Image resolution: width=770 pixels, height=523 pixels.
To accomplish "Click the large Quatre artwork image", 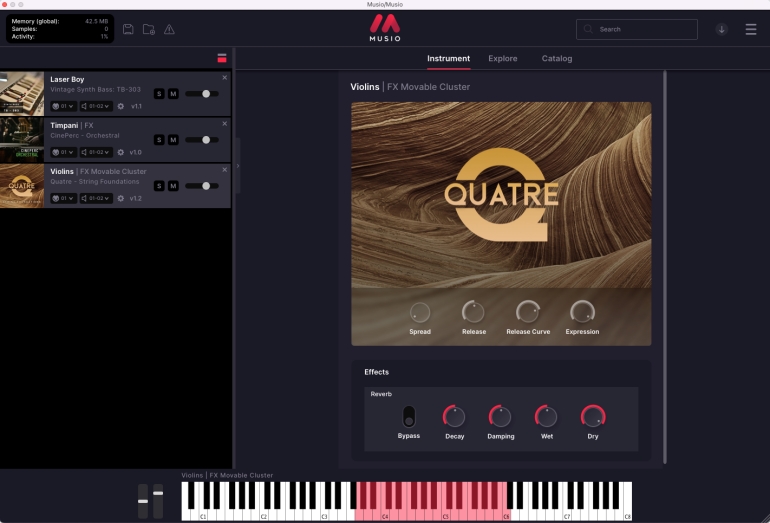I will (x=501, y=194).
